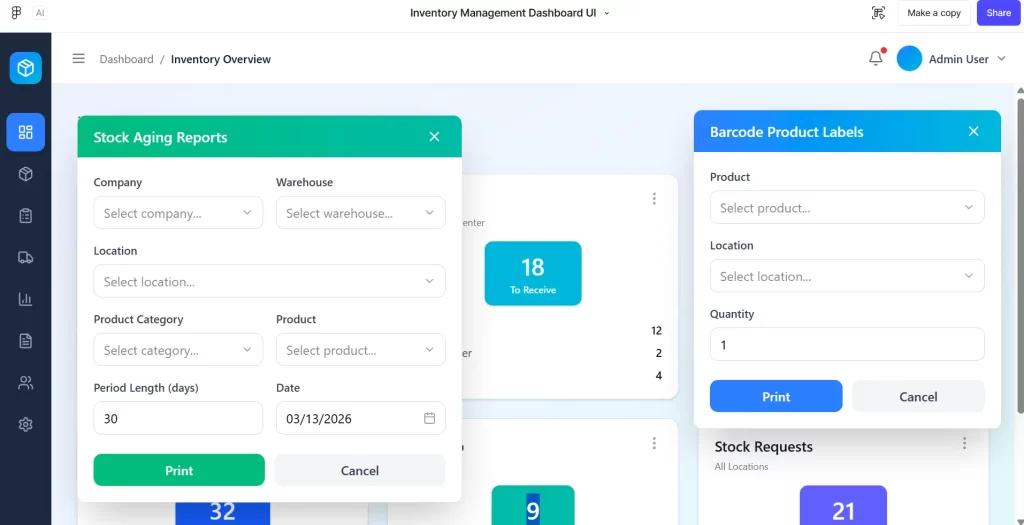Screen dimensions: 1024x525
Task: Open the users sidebar icon
Action: pyautogui.click(x=25, y=383)
